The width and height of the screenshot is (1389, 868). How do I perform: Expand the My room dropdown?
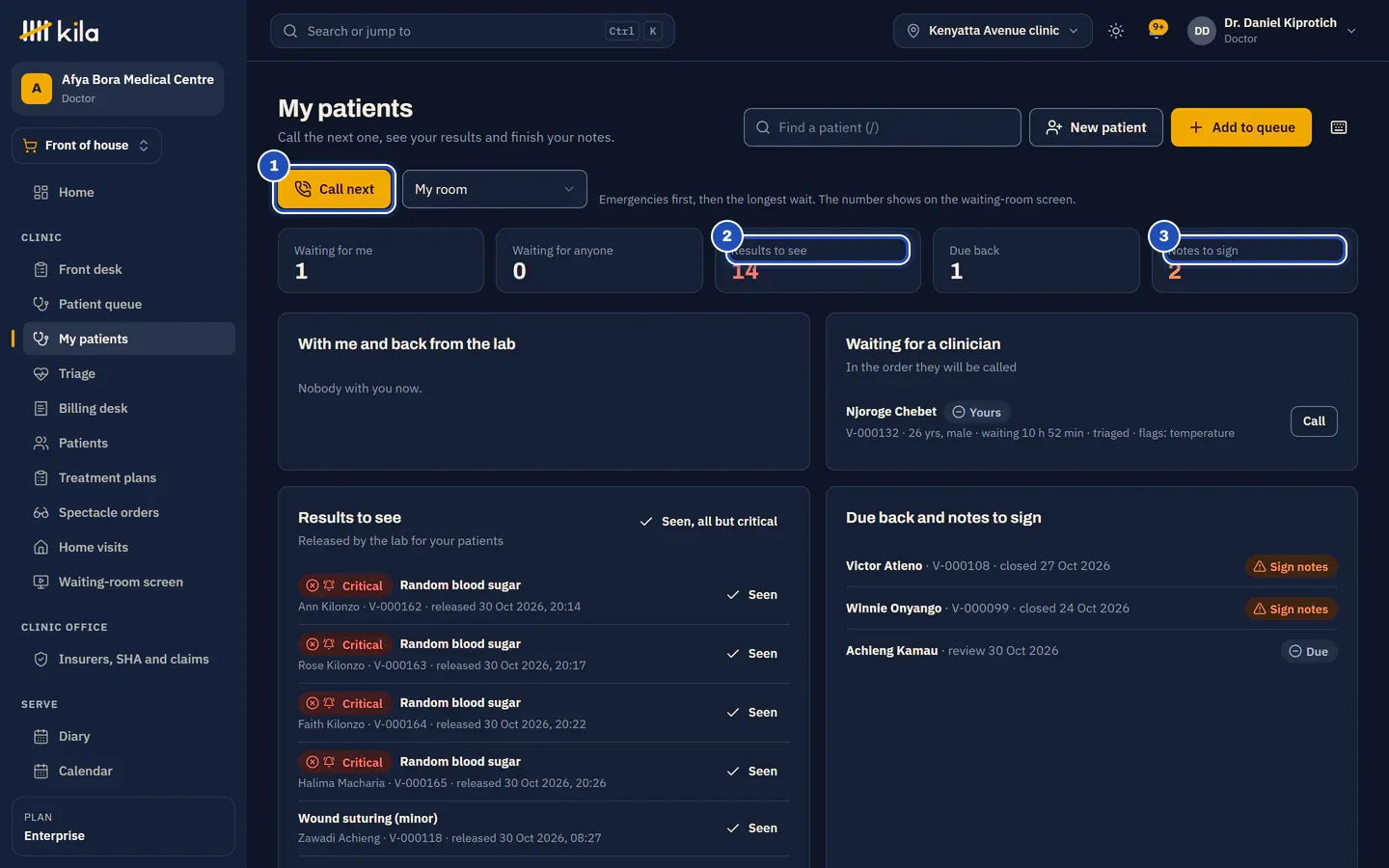pos(495,189)
